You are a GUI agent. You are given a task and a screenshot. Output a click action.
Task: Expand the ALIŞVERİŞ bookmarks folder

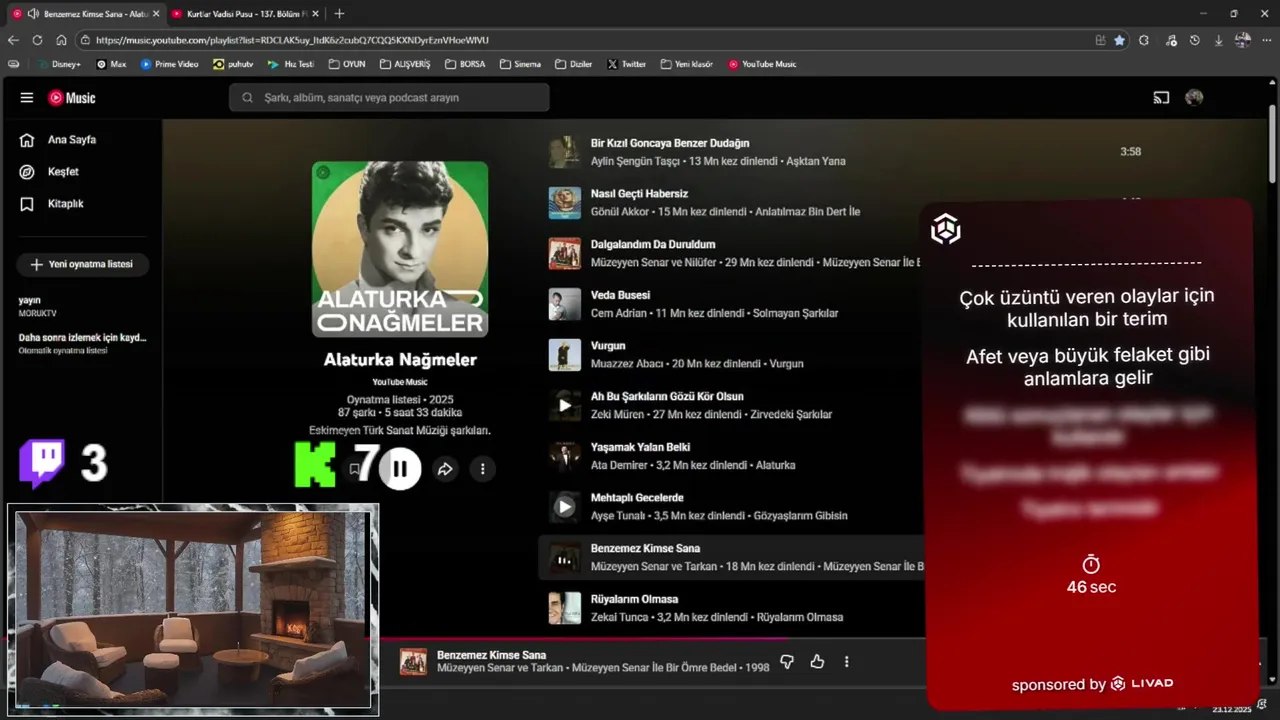[405, 64]
